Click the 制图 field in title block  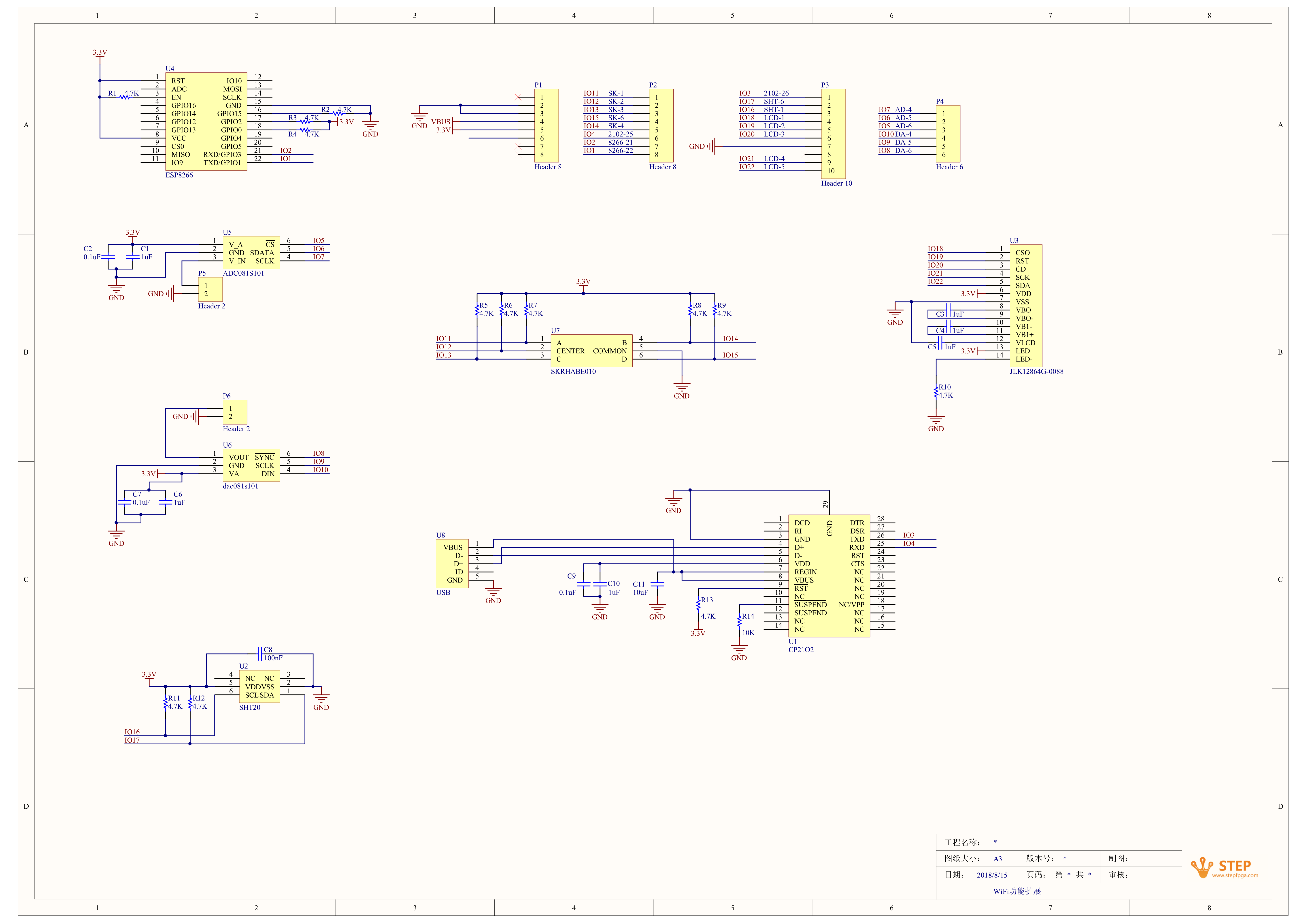click(x=1141, y=859)
